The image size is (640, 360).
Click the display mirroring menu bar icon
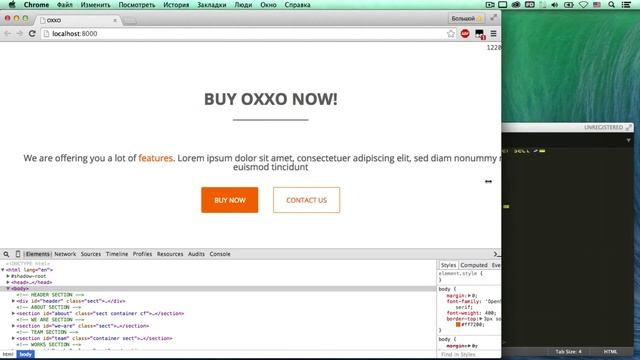click(x=502, y=5)
